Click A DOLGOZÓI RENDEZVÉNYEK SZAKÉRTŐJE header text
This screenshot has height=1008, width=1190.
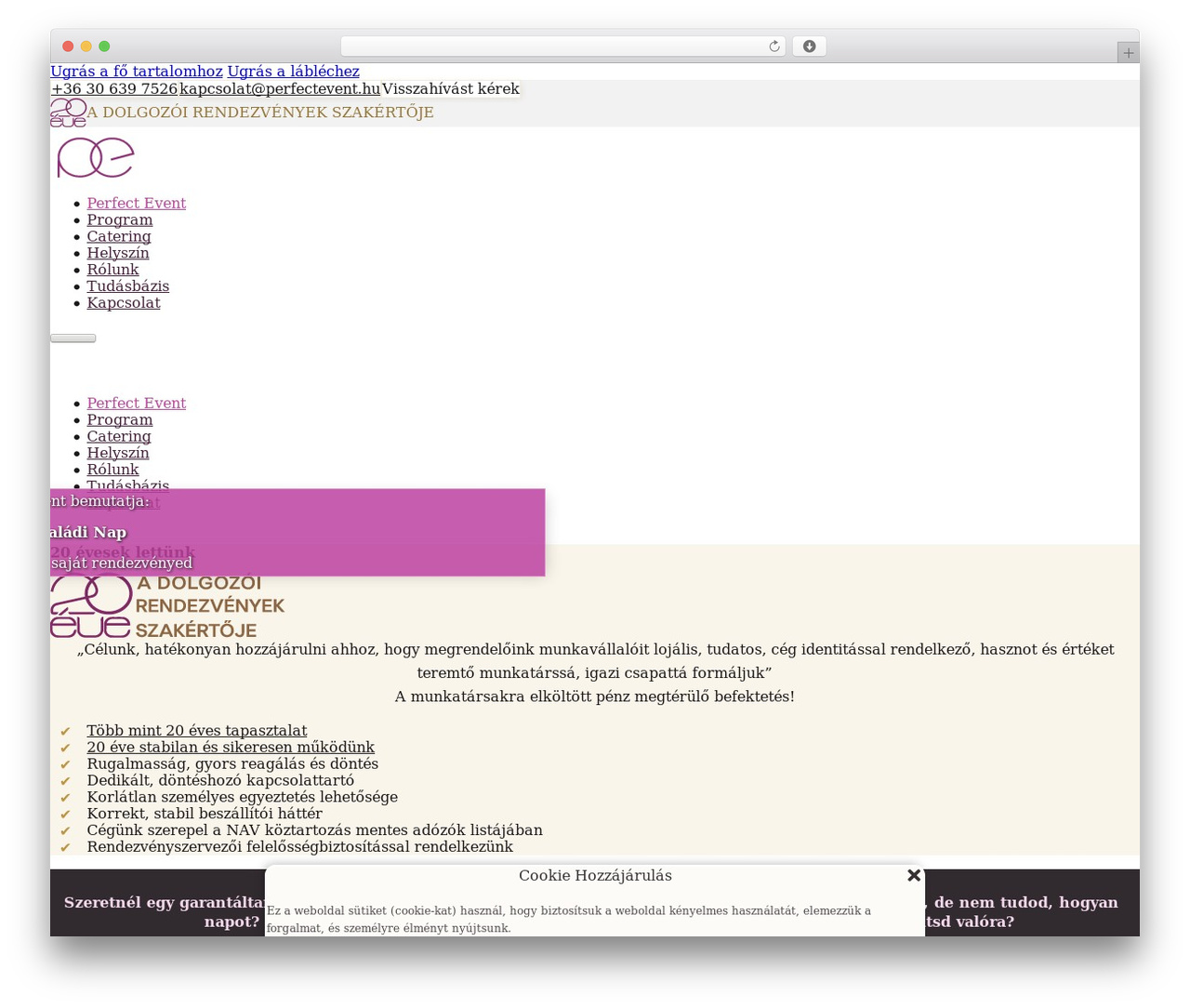(x=260, y=113)
